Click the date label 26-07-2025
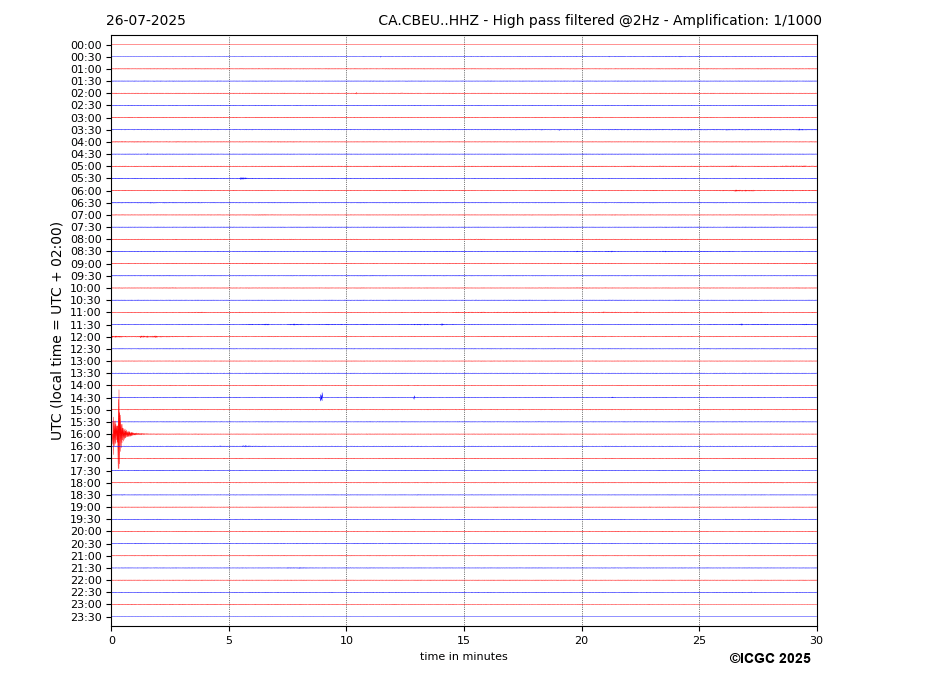This screenshot has height=696, width=927. (145, 21)
